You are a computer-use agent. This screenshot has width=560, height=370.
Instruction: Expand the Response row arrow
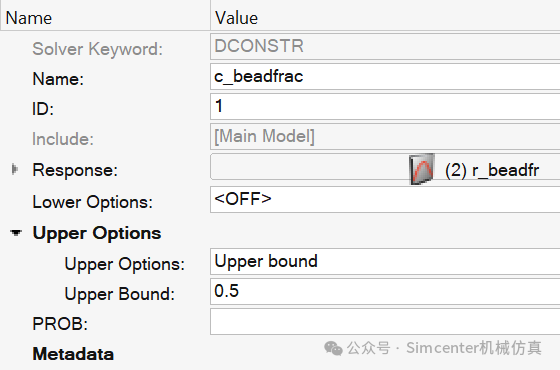tap(14, 169)
